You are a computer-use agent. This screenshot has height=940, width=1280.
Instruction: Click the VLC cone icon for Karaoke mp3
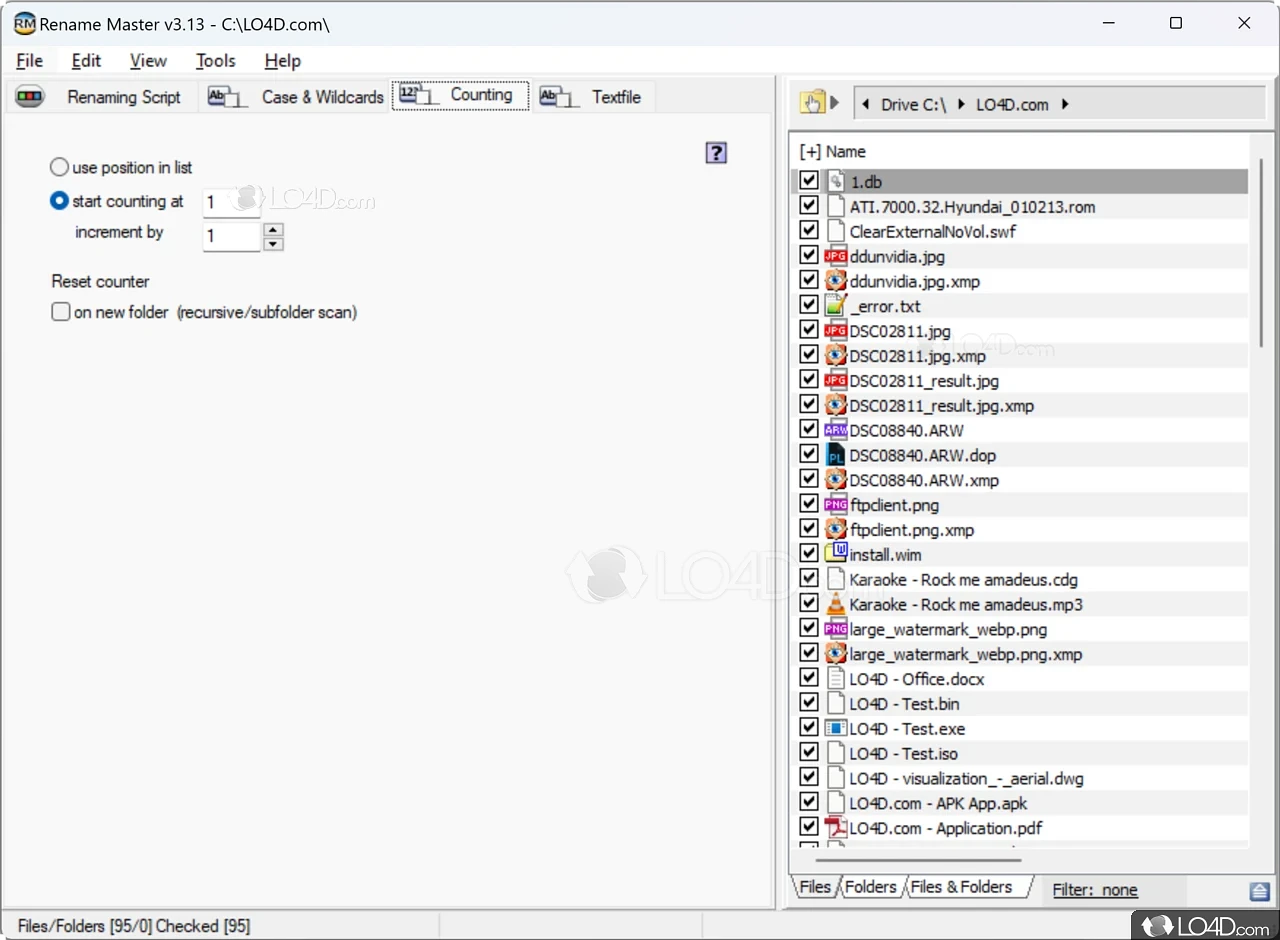(835, 604)
